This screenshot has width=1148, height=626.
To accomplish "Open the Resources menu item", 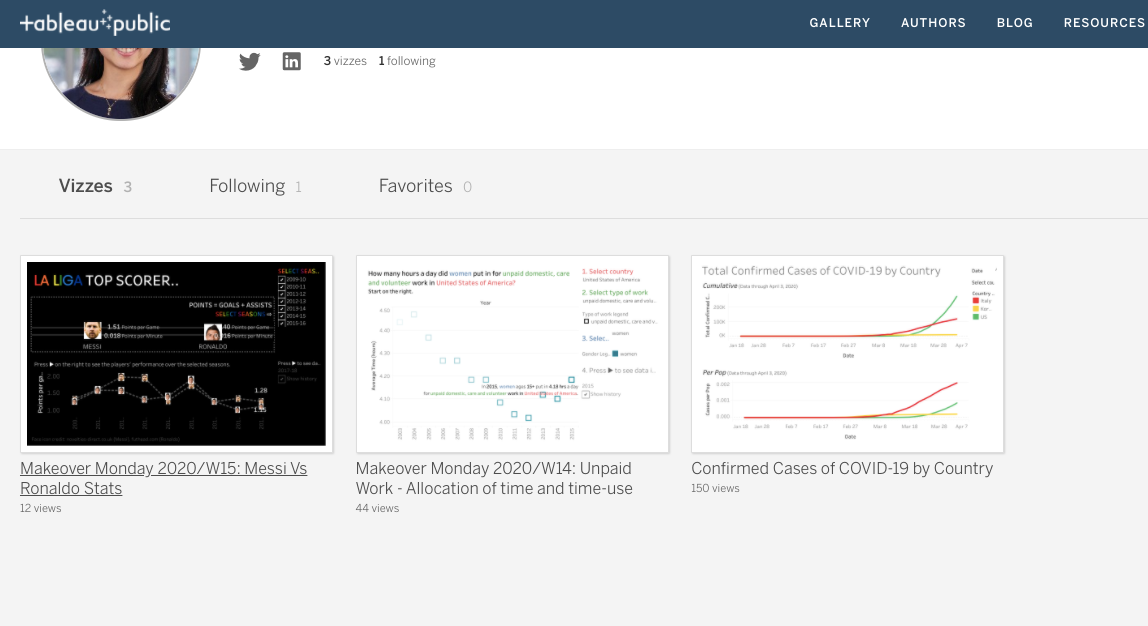I will tap(1104, 23).
